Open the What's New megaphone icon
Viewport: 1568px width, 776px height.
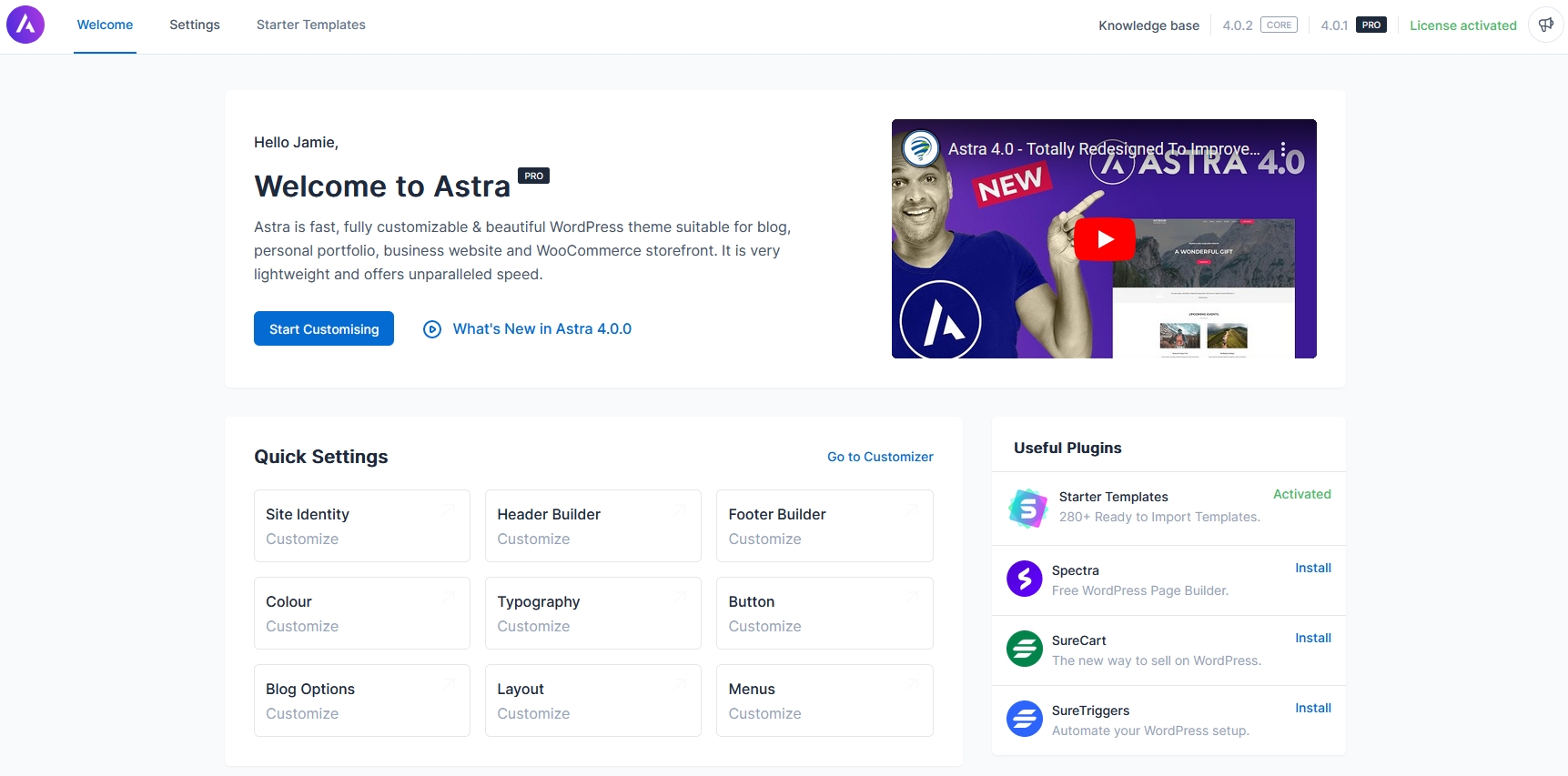1545,25
